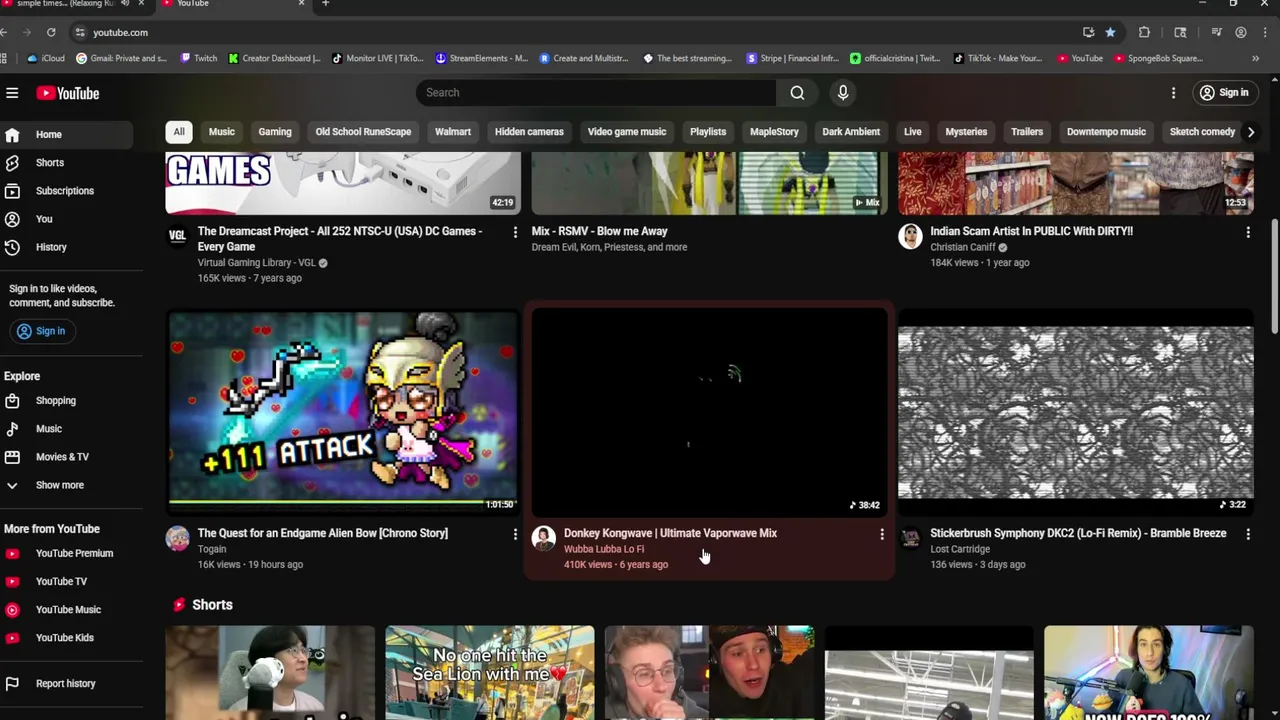Screen dimensions: 1280x720
Task: Open YouTube Music link
Action: [x=66, y=609]
